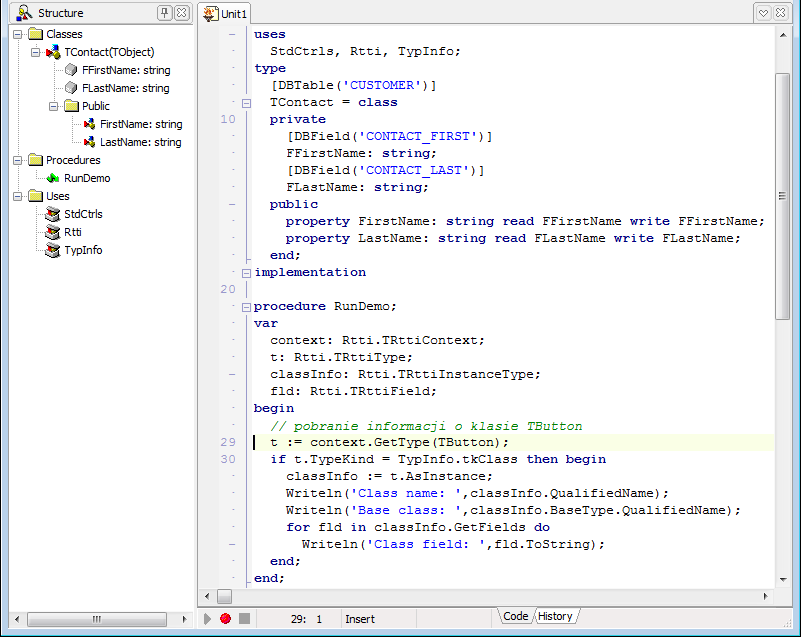Click the macro play triangle in status bar
This screenshot has width=801, height=637.
coord(208,619)
